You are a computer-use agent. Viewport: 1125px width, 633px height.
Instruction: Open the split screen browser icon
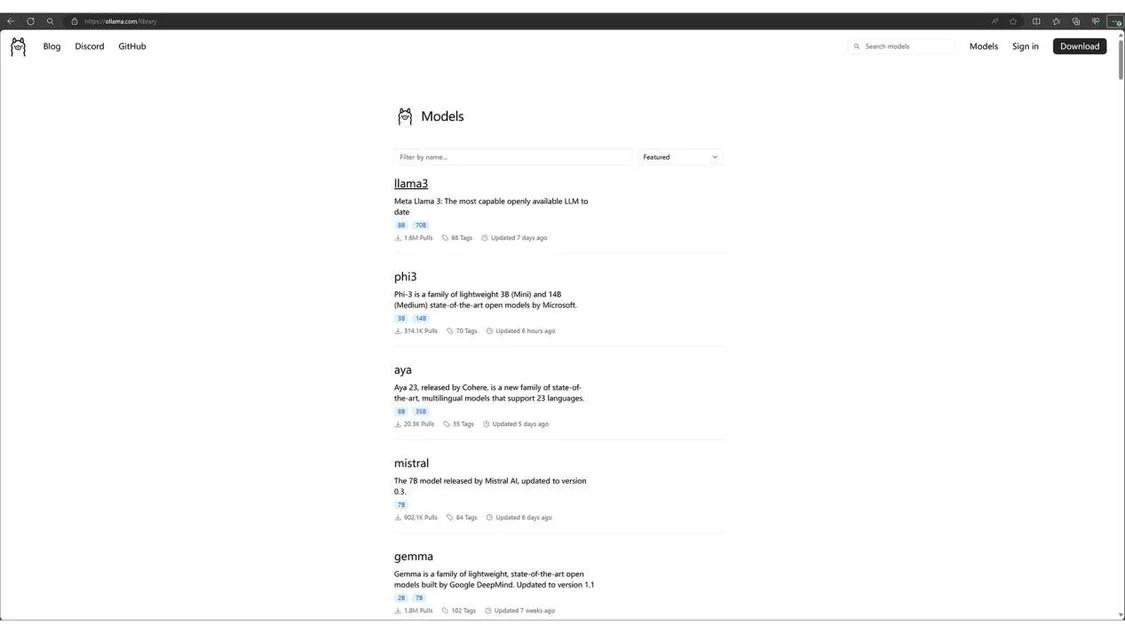pos(1036,22)
